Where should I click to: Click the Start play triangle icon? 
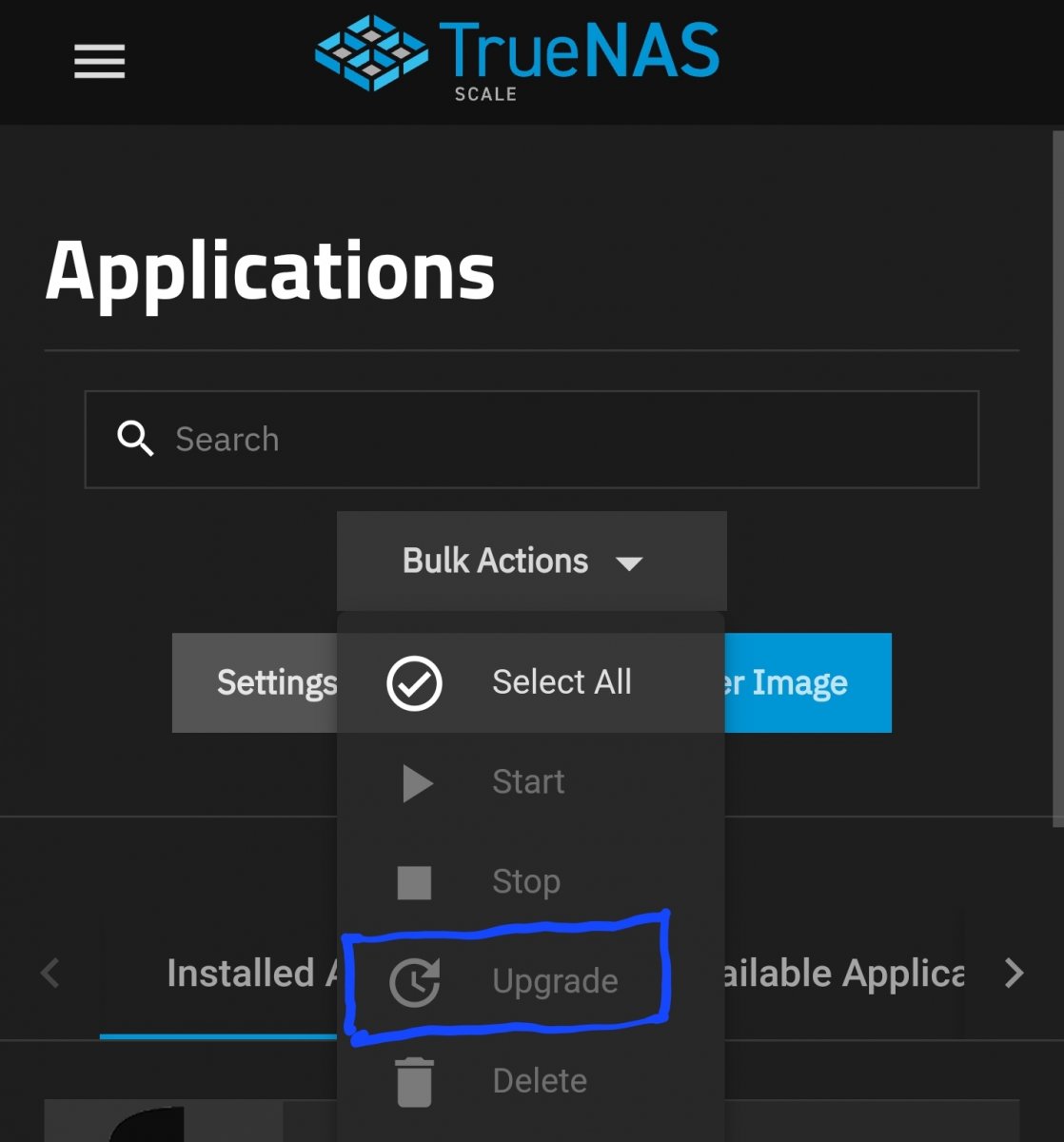(416, 783)
